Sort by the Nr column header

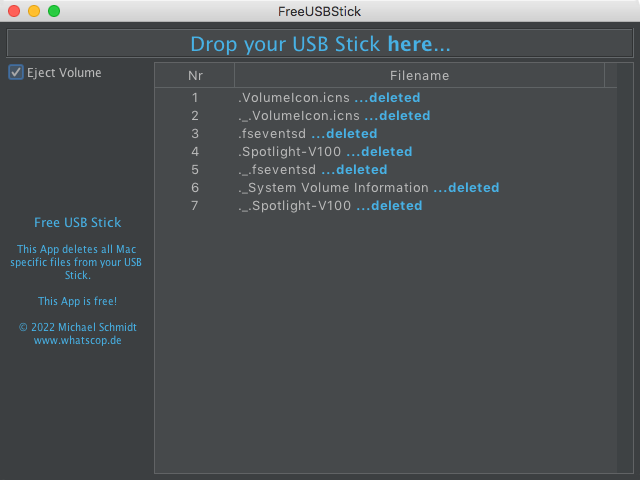pyautogui.click(x=195, y=75)
